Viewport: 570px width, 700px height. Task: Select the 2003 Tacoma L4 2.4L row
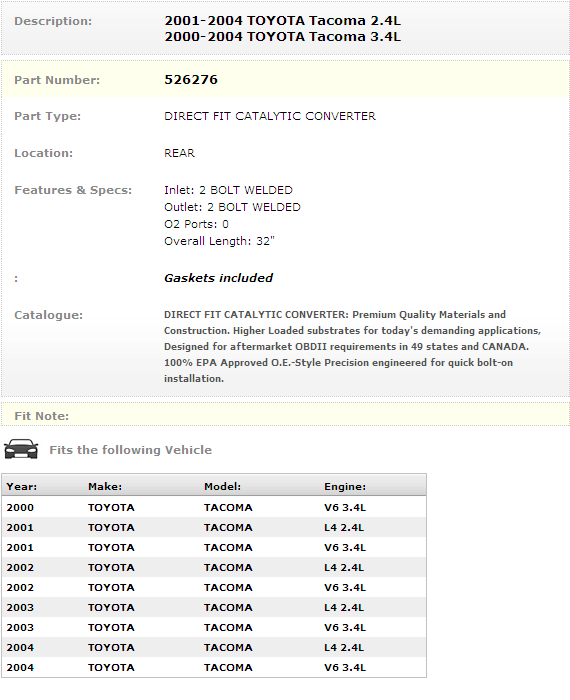(x=214, y=607)
